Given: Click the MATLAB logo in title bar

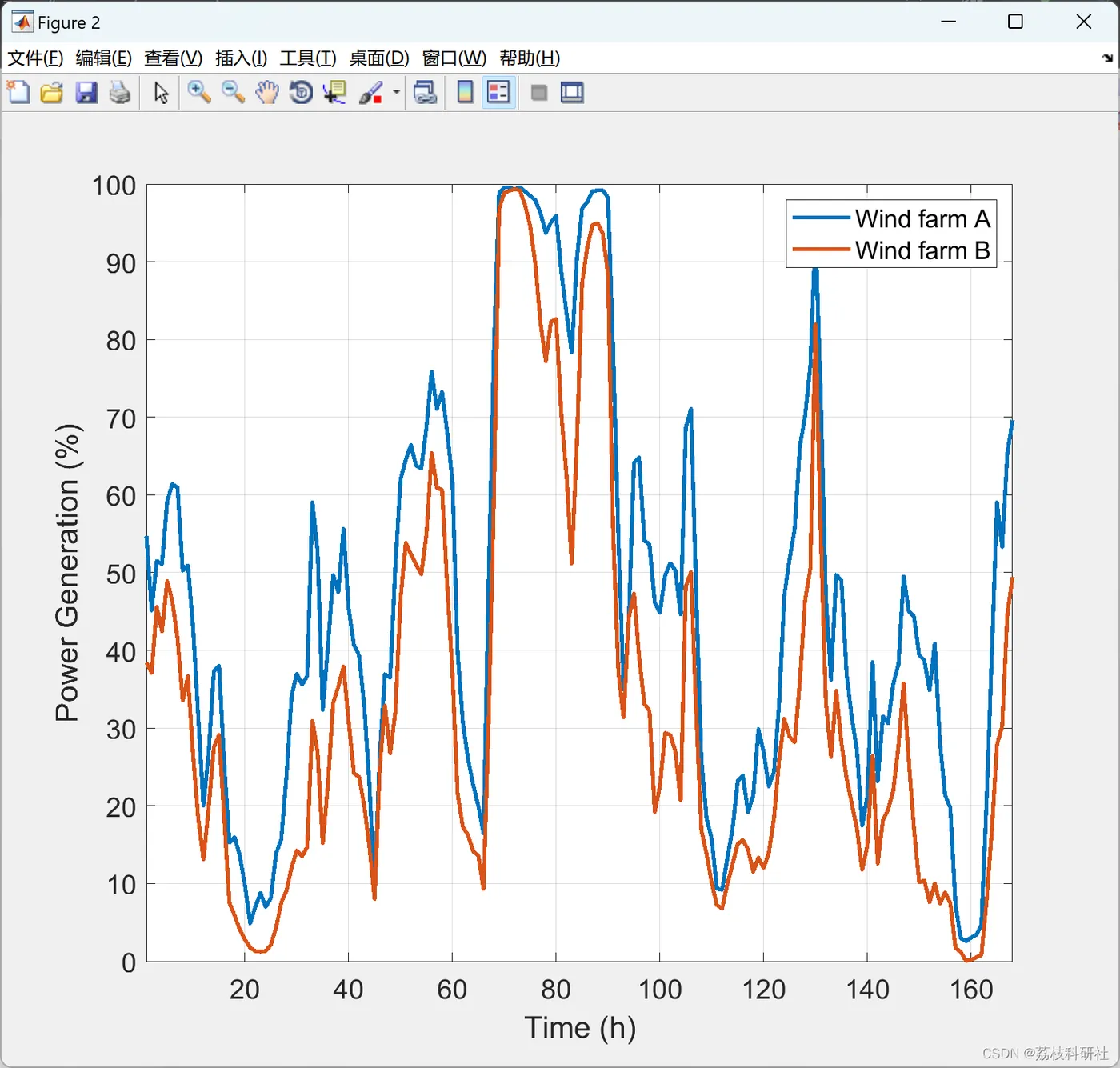Looking at the screenshot, I should click(22, 22).
